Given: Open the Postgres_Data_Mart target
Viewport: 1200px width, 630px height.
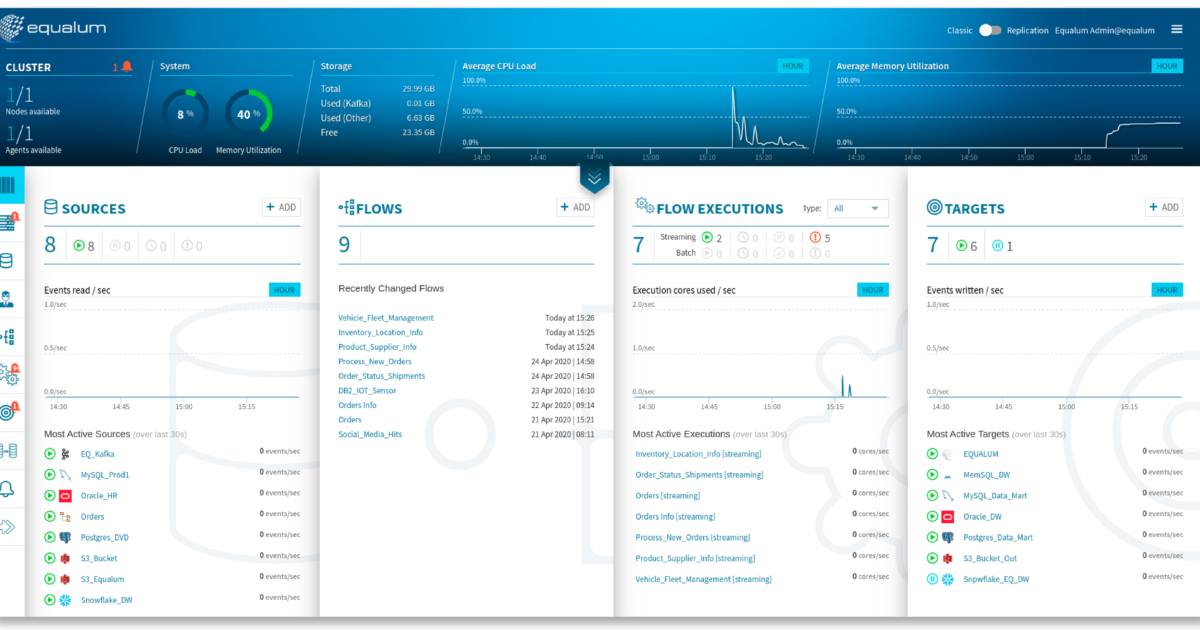Looking at the screenshot, I should [x=998, y=537].
